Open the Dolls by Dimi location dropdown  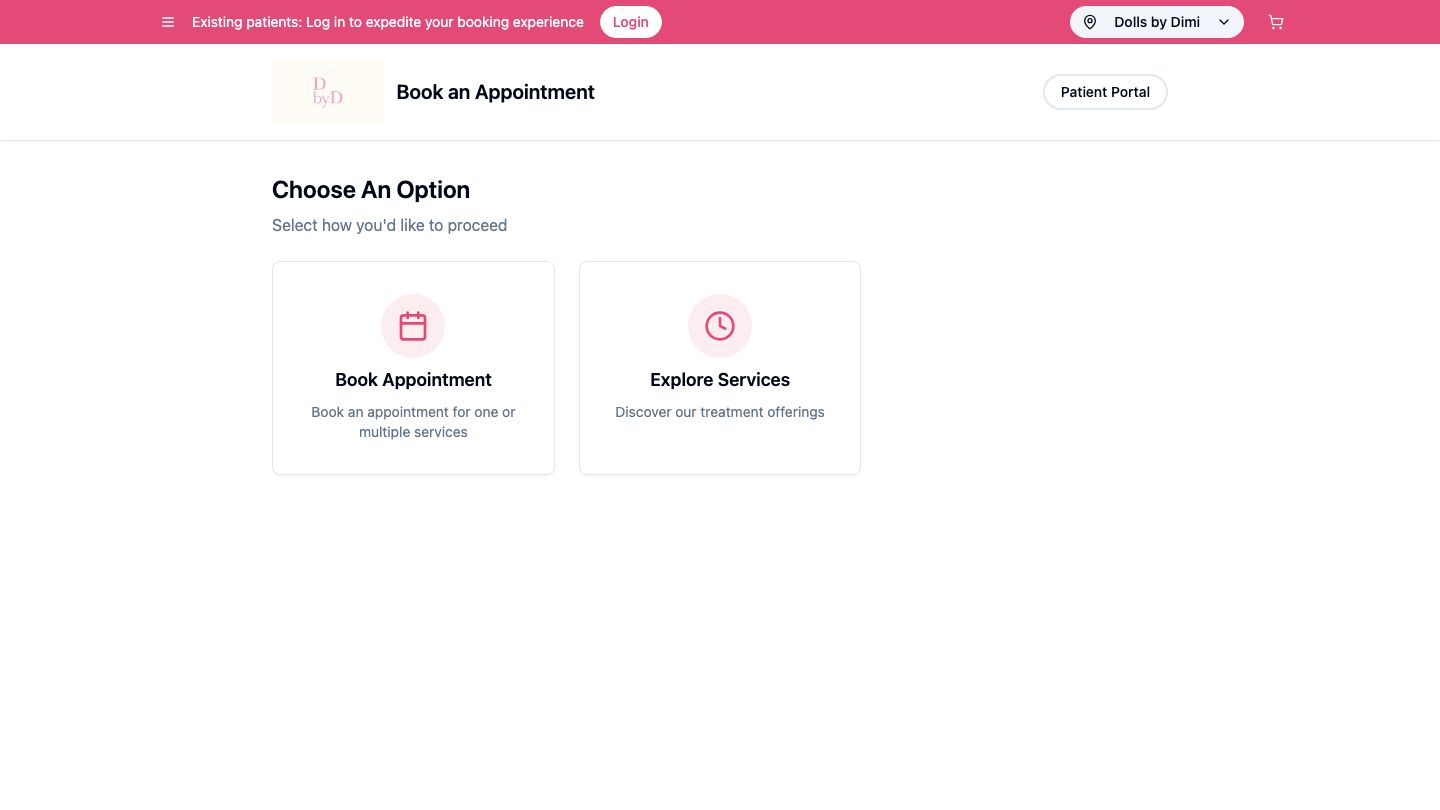1156,22
